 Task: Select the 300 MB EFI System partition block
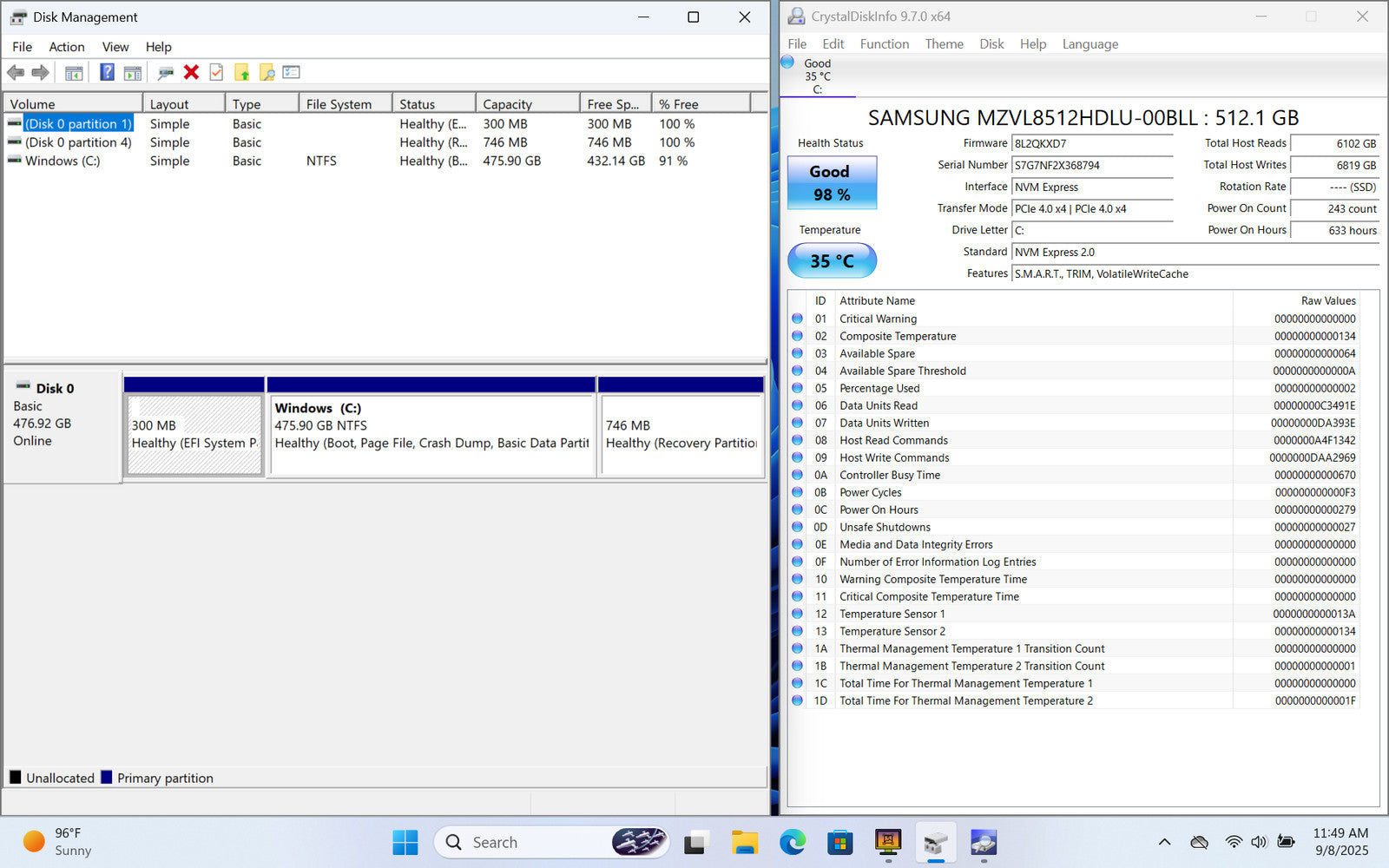tap(194, 428)
